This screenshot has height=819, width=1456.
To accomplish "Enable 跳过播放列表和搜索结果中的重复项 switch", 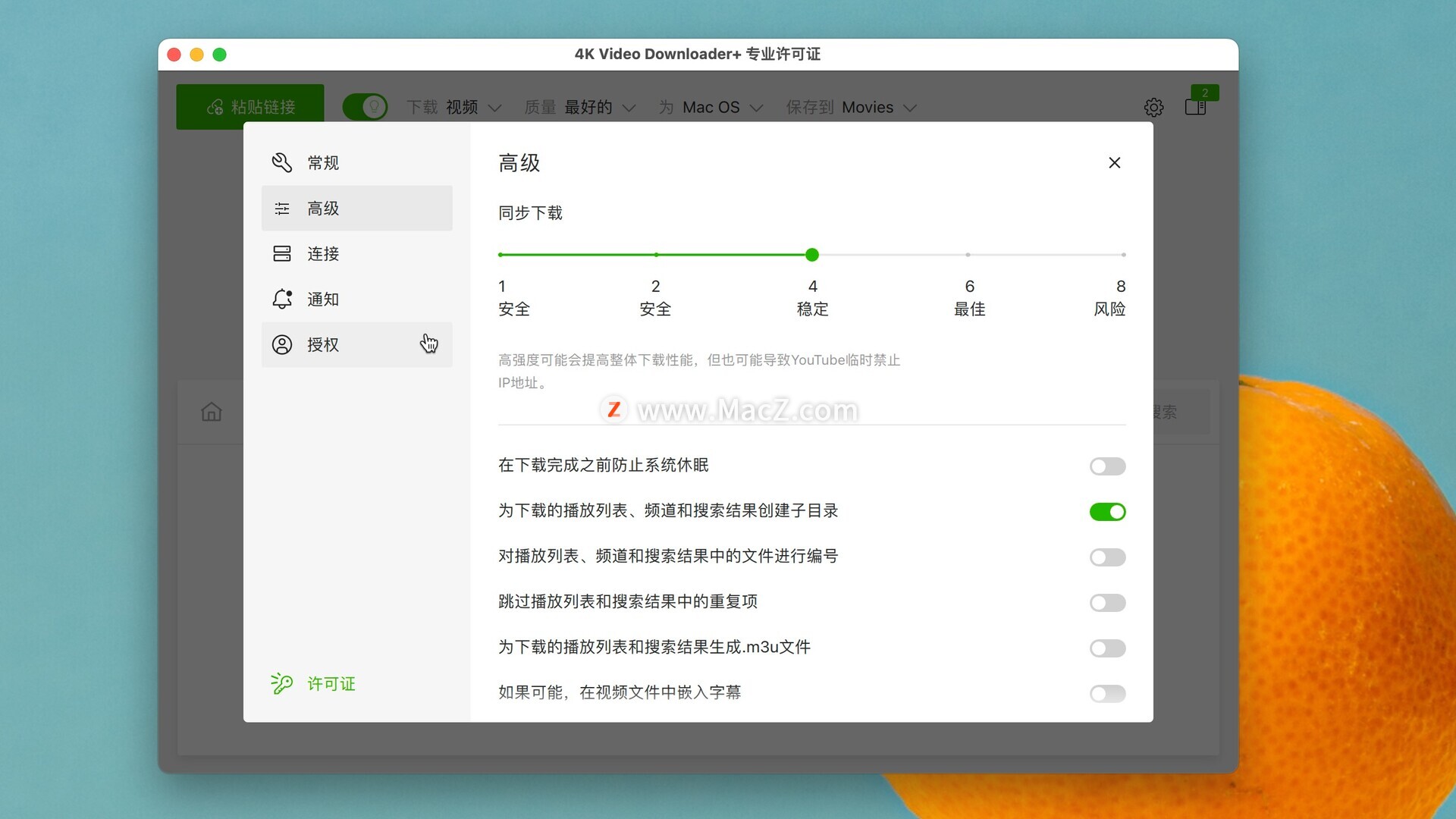I will [x=1108, y=603].
